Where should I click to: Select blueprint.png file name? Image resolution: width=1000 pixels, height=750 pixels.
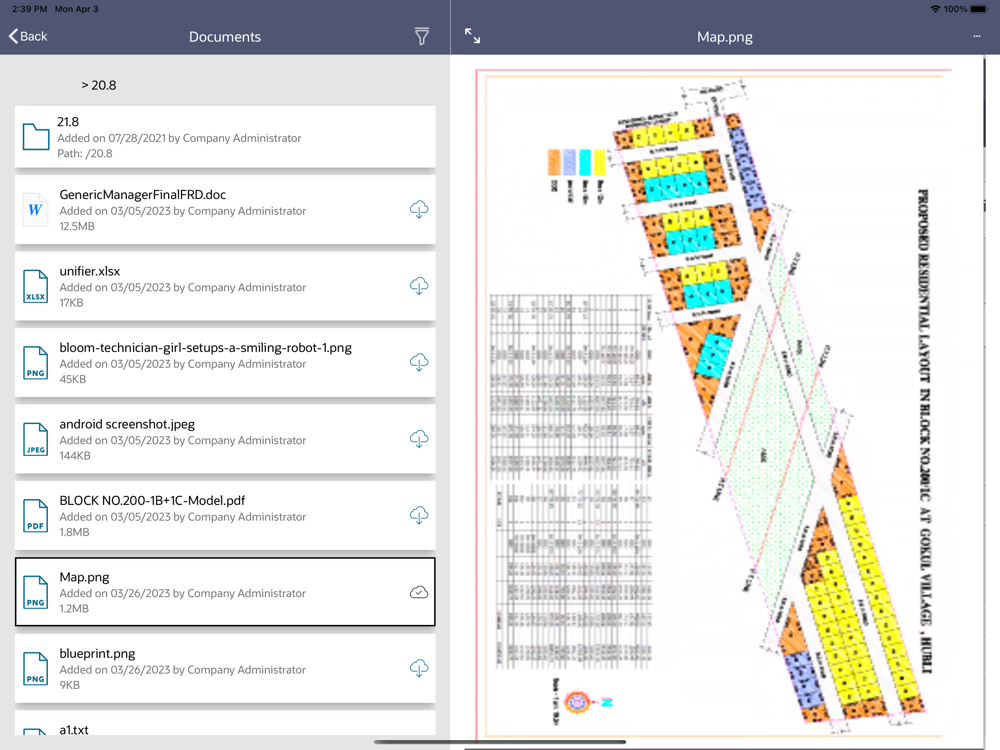tap(97, 654)
